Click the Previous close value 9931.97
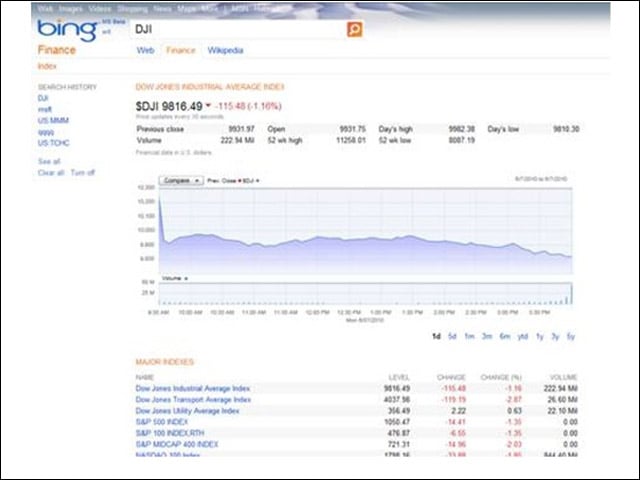 coord(241,129)
